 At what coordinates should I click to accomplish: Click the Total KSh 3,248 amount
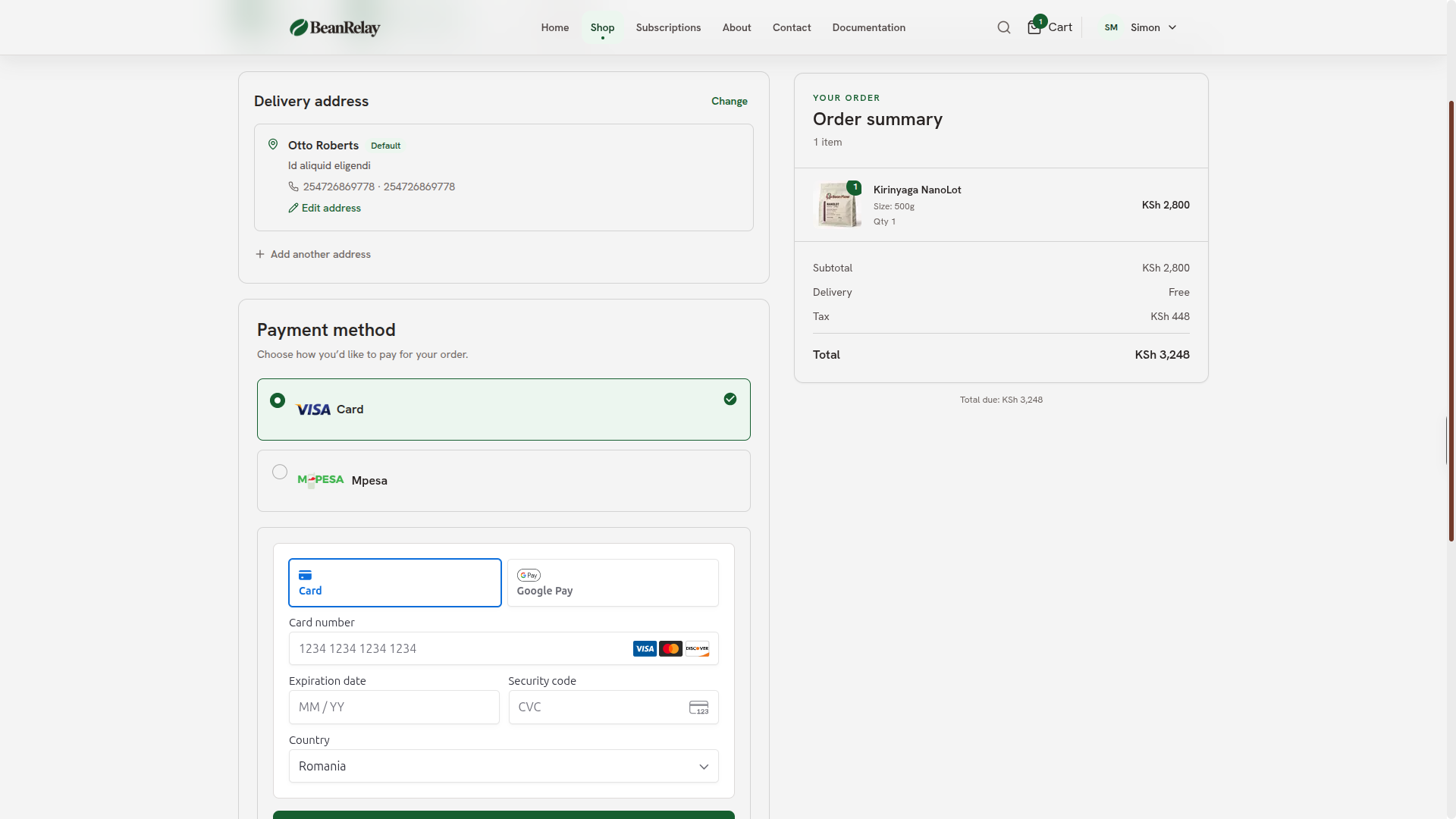[1162, 355]
